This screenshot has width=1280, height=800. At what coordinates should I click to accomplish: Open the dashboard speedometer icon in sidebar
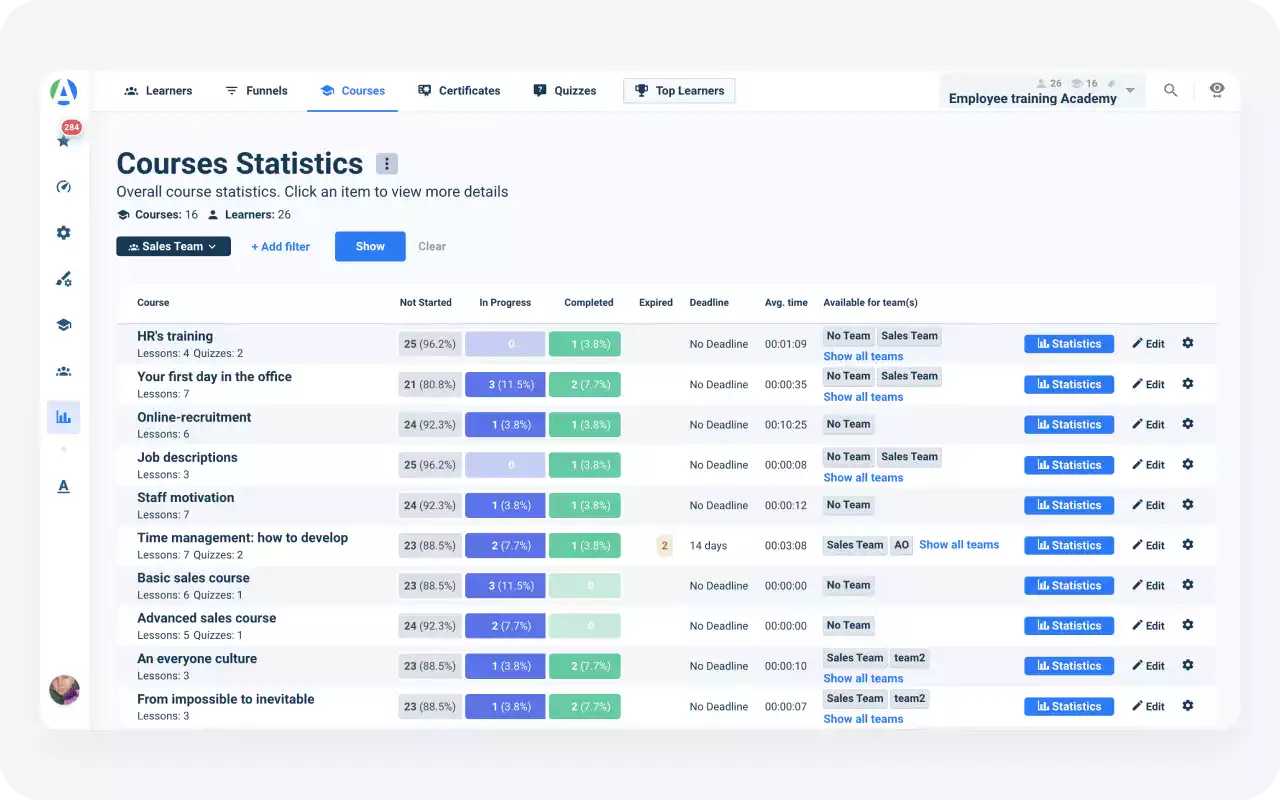[x=64, y=187]
